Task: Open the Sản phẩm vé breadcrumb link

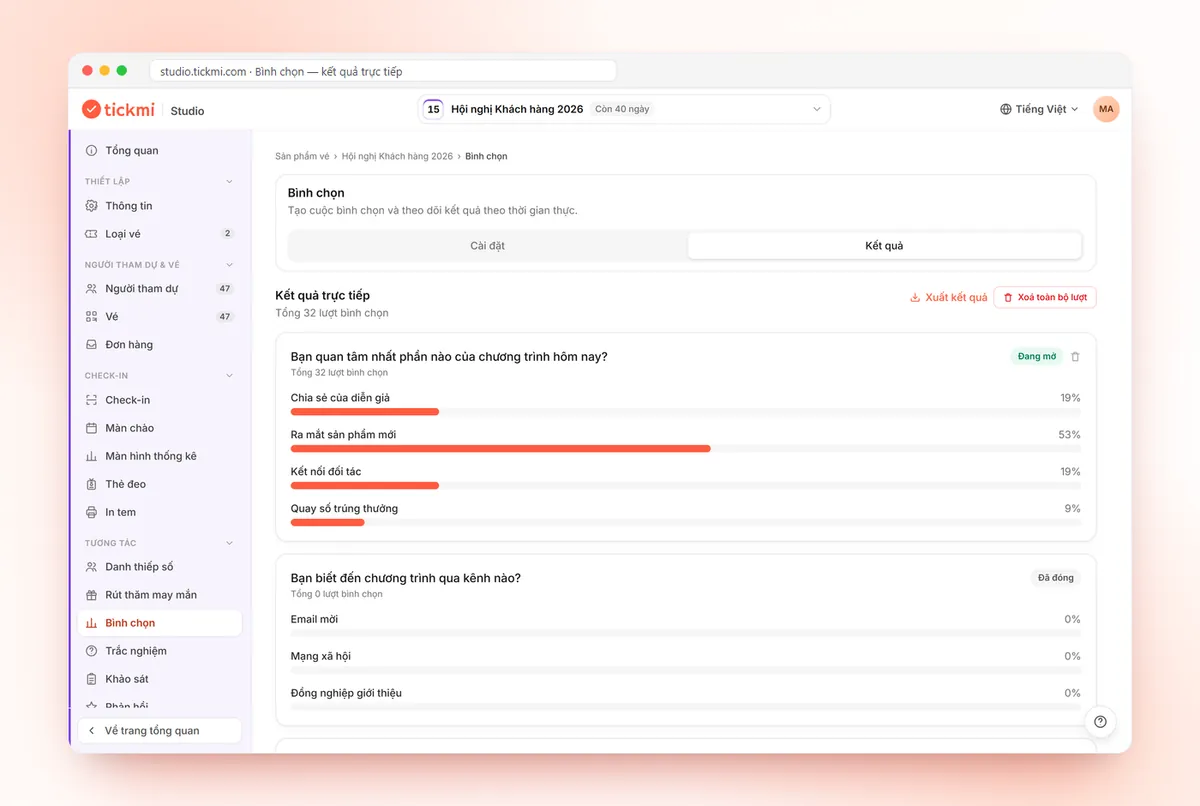Action: click(302, 157)
